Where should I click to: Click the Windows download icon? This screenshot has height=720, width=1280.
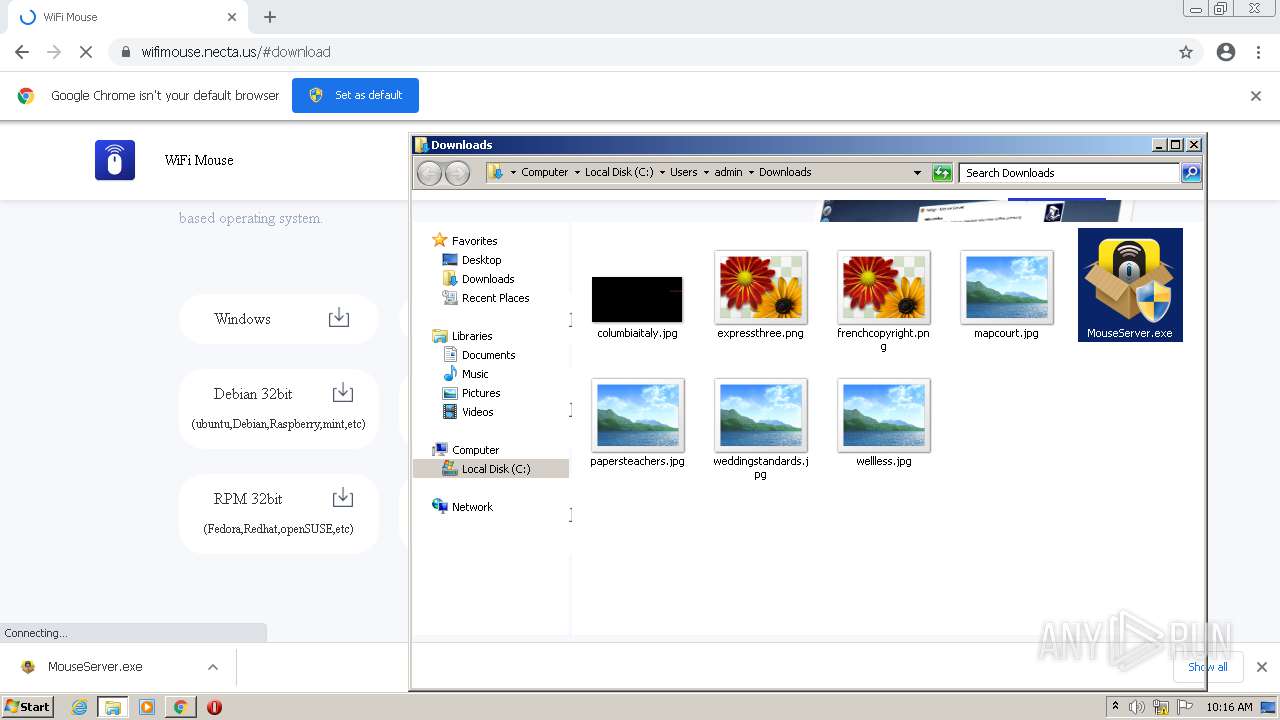[339, 318]
